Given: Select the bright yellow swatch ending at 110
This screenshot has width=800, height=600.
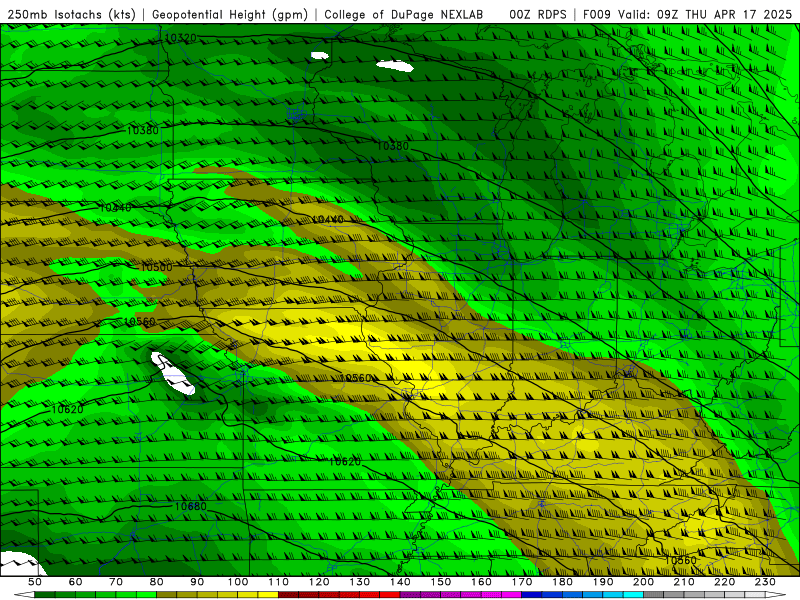Looking at the screenshot, I should (x=268, y=594).
